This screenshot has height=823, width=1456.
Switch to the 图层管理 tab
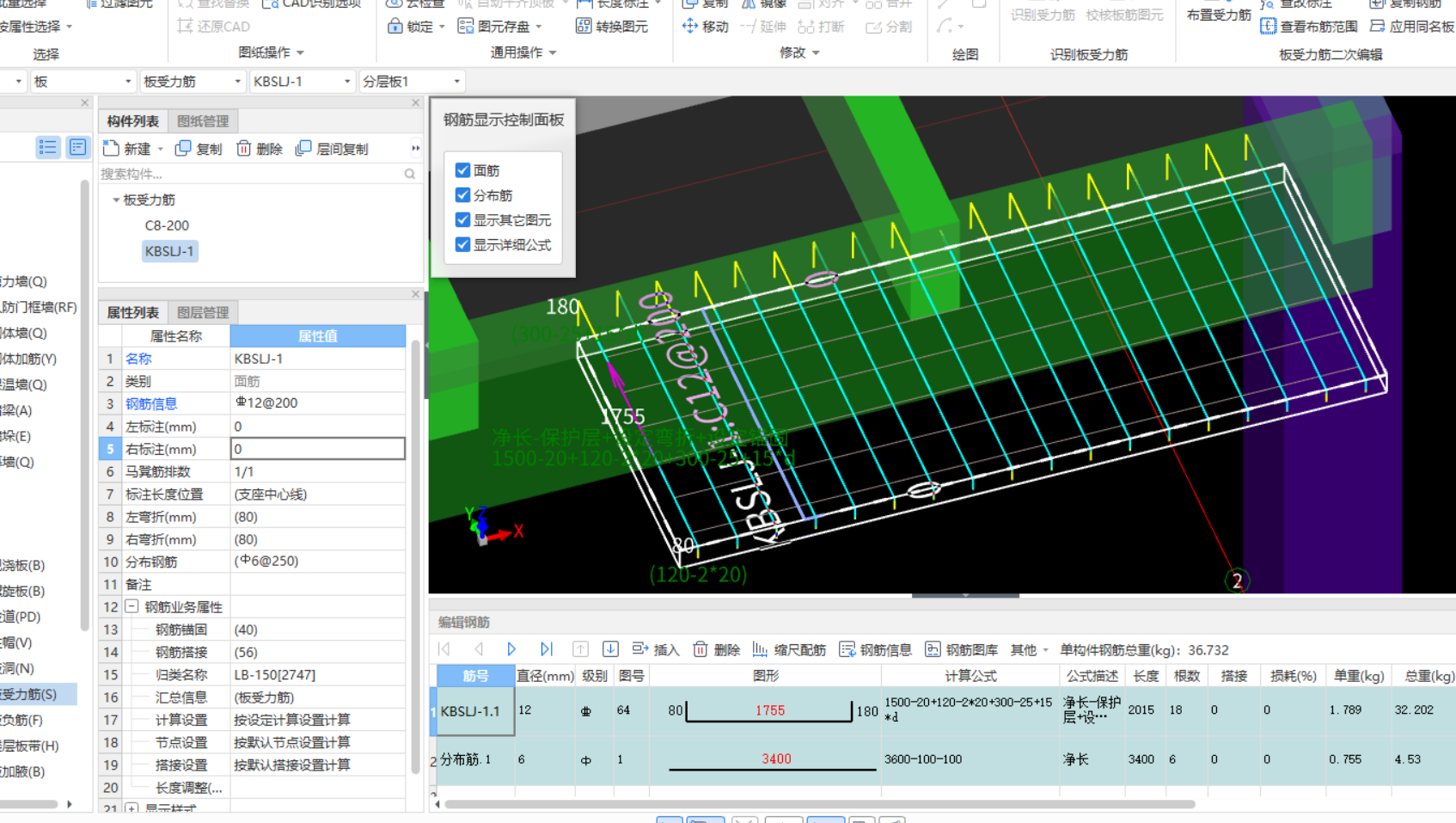tap(203, 312)
